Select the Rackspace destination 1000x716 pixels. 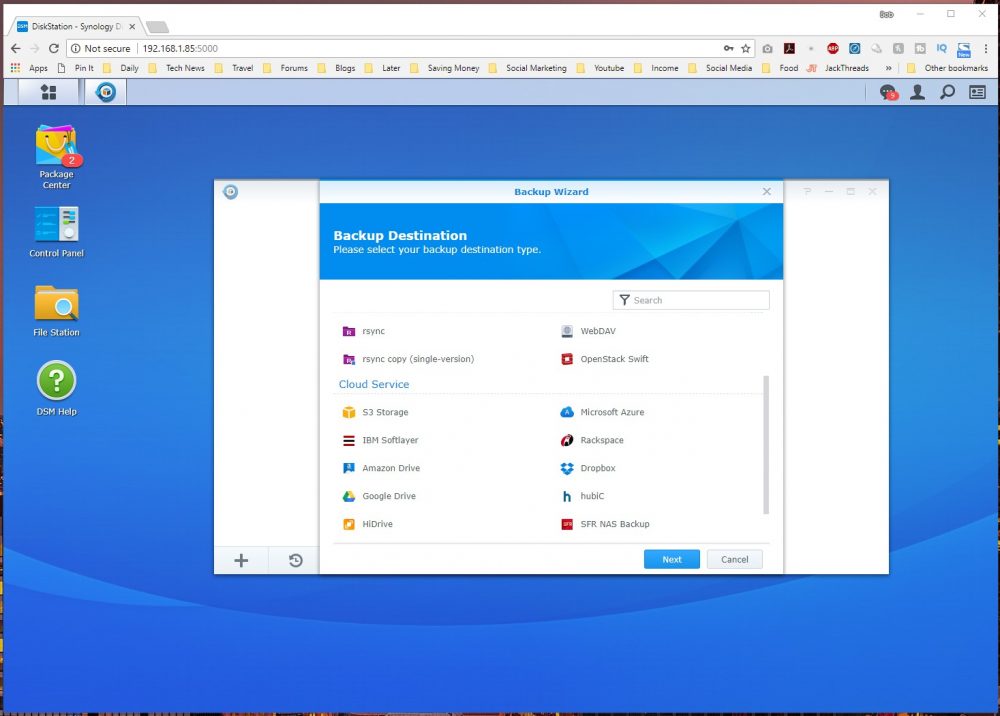(592, 441)
